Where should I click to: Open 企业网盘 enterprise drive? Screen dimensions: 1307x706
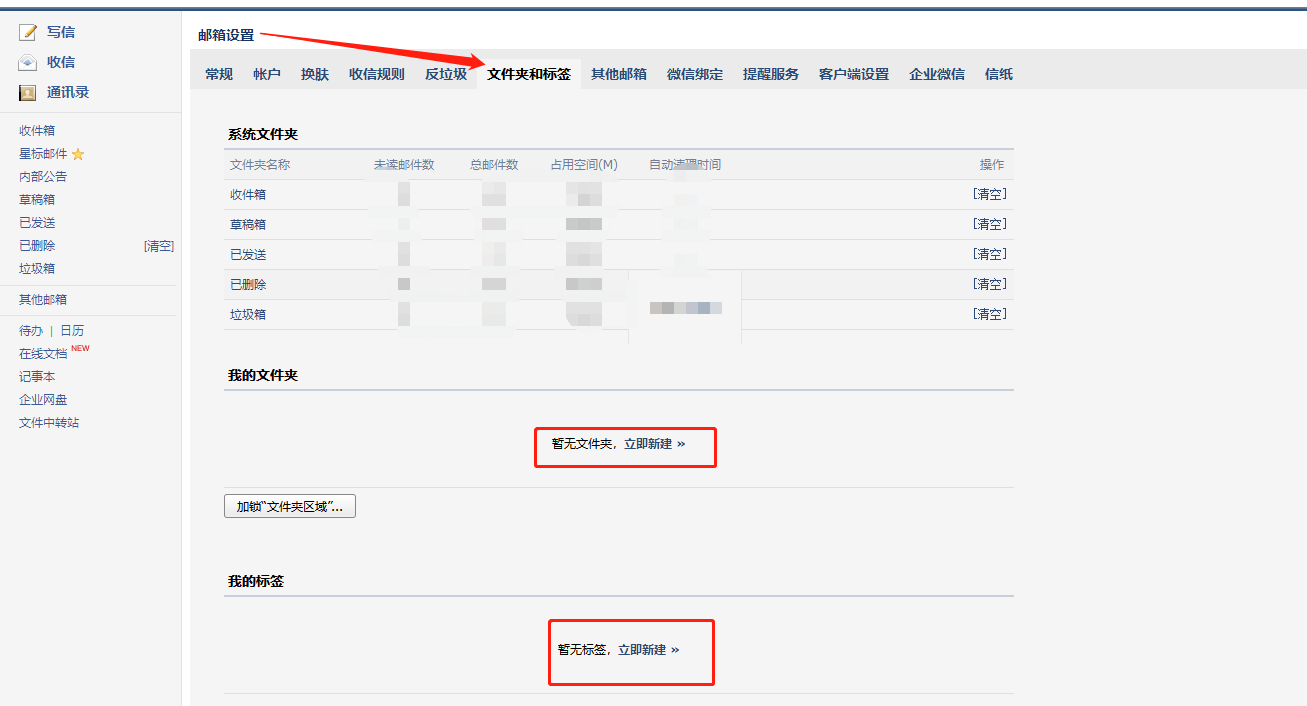[x=43, y=400]
